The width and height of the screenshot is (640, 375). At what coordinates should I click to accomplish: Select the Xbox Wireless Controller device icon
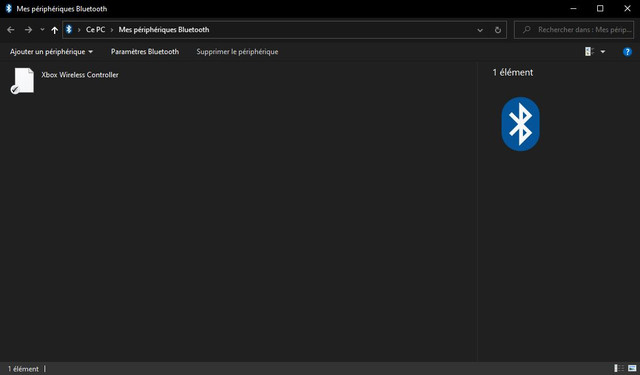tap(22, 81)
